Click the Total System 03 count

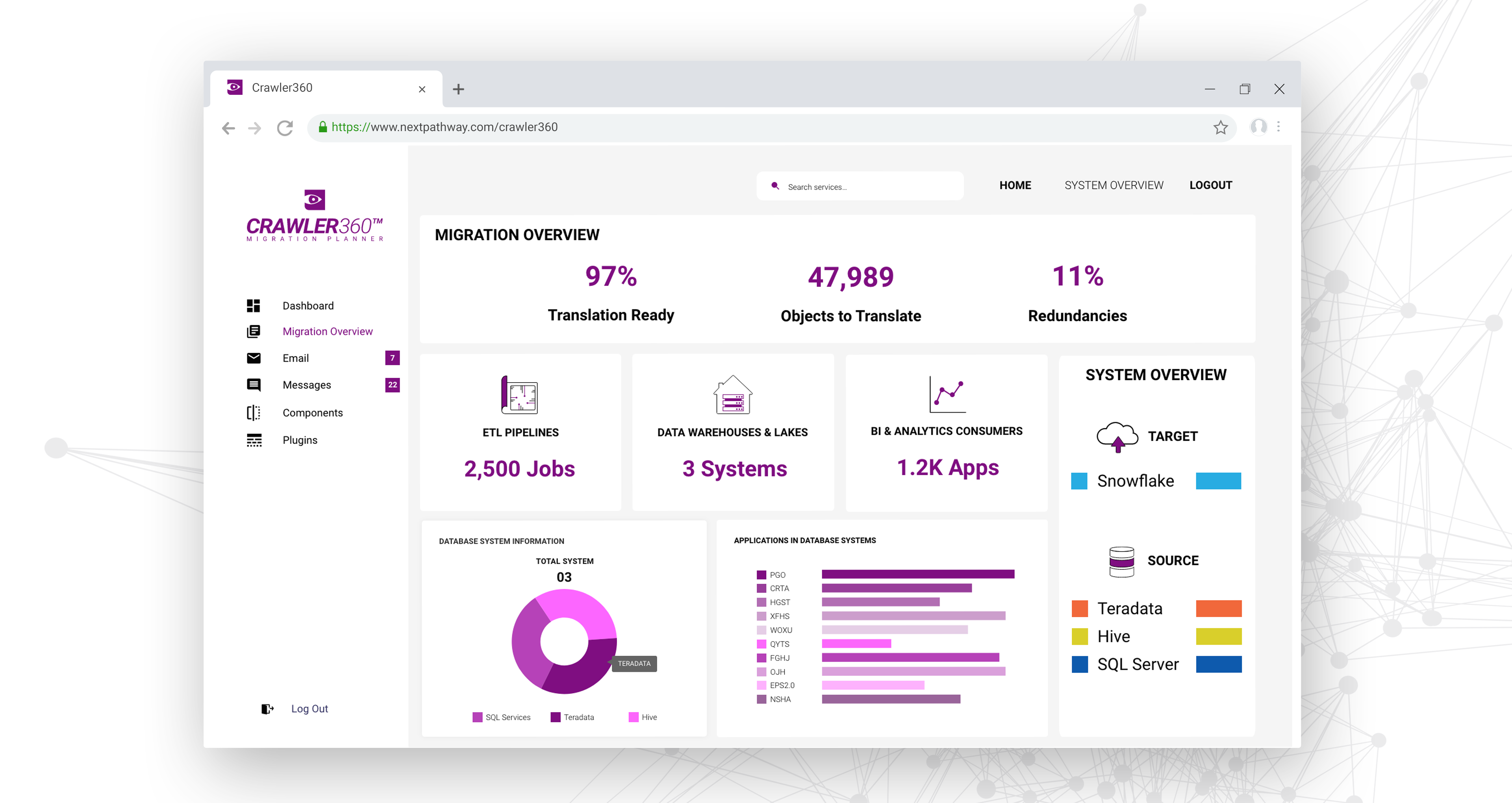(x=564, y=577)
